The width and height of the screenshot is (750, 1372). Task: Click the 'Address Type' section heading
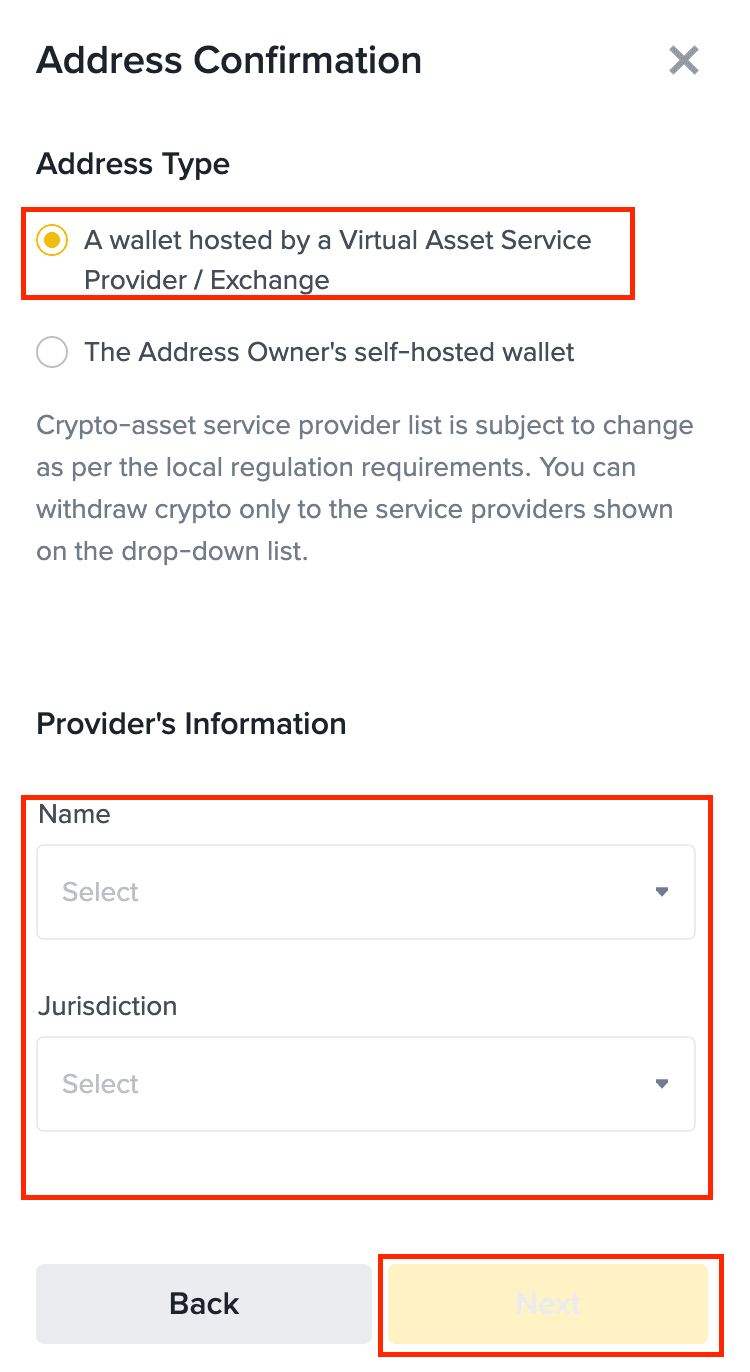(133, 164)
